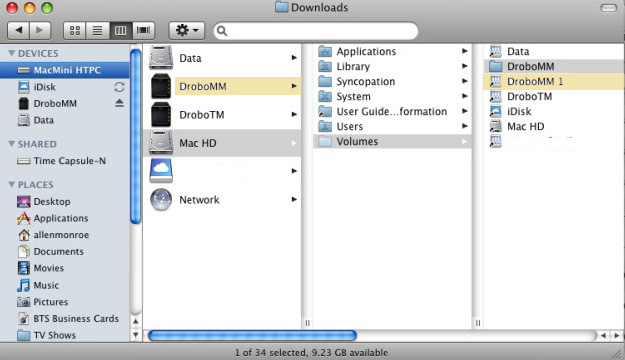Go forward with the right arrow button

pyautogui.click(x=40, y=30)
